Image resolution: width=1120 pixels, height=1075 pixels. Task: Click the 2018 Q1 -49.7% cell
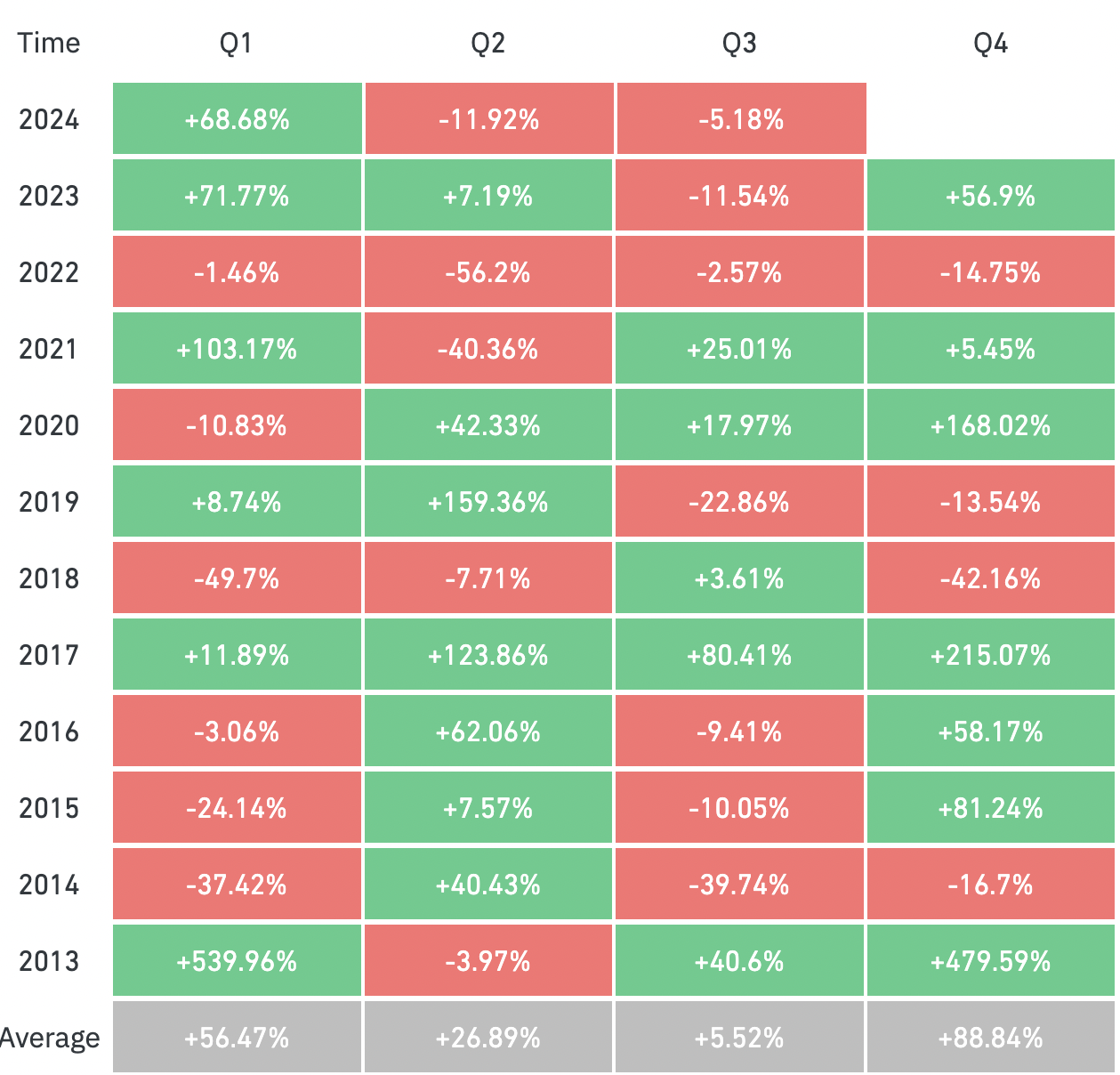click(x=237, y=578)
